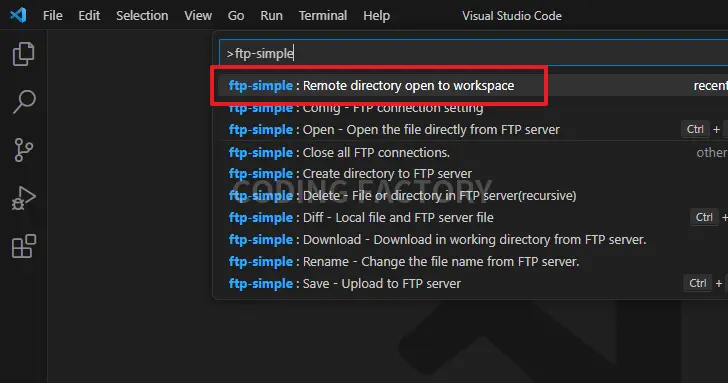The height and width of the screenshot is (383, 728).
Task: Open the Selection menu
Action: [x=142, y=15]
